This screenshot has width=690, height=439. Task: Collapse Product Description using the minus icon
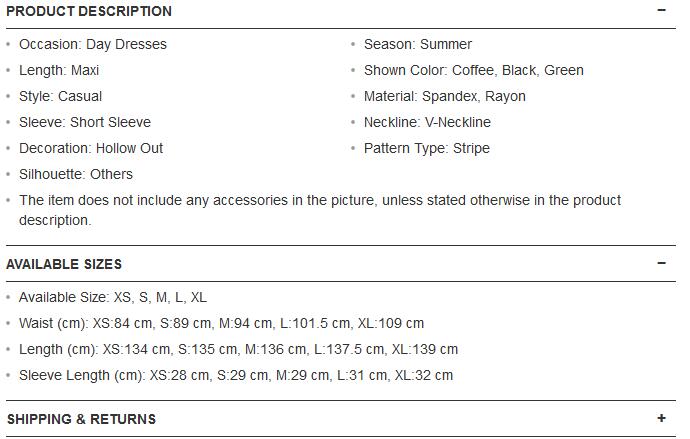click(661, 11)
